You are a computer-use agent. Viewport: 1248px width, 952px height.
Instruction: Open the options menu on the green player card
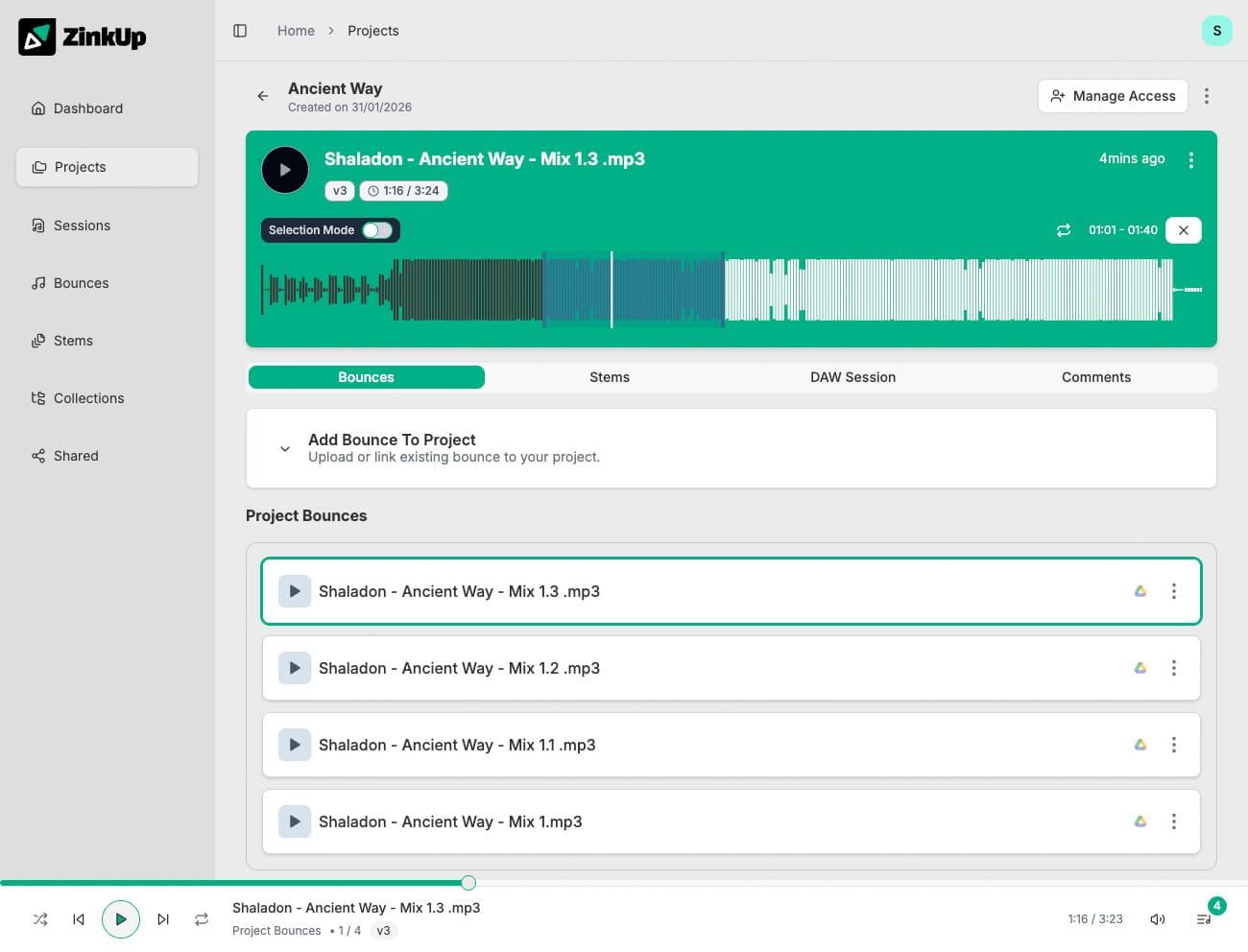pyautogui.click(x=1191, y=159)
